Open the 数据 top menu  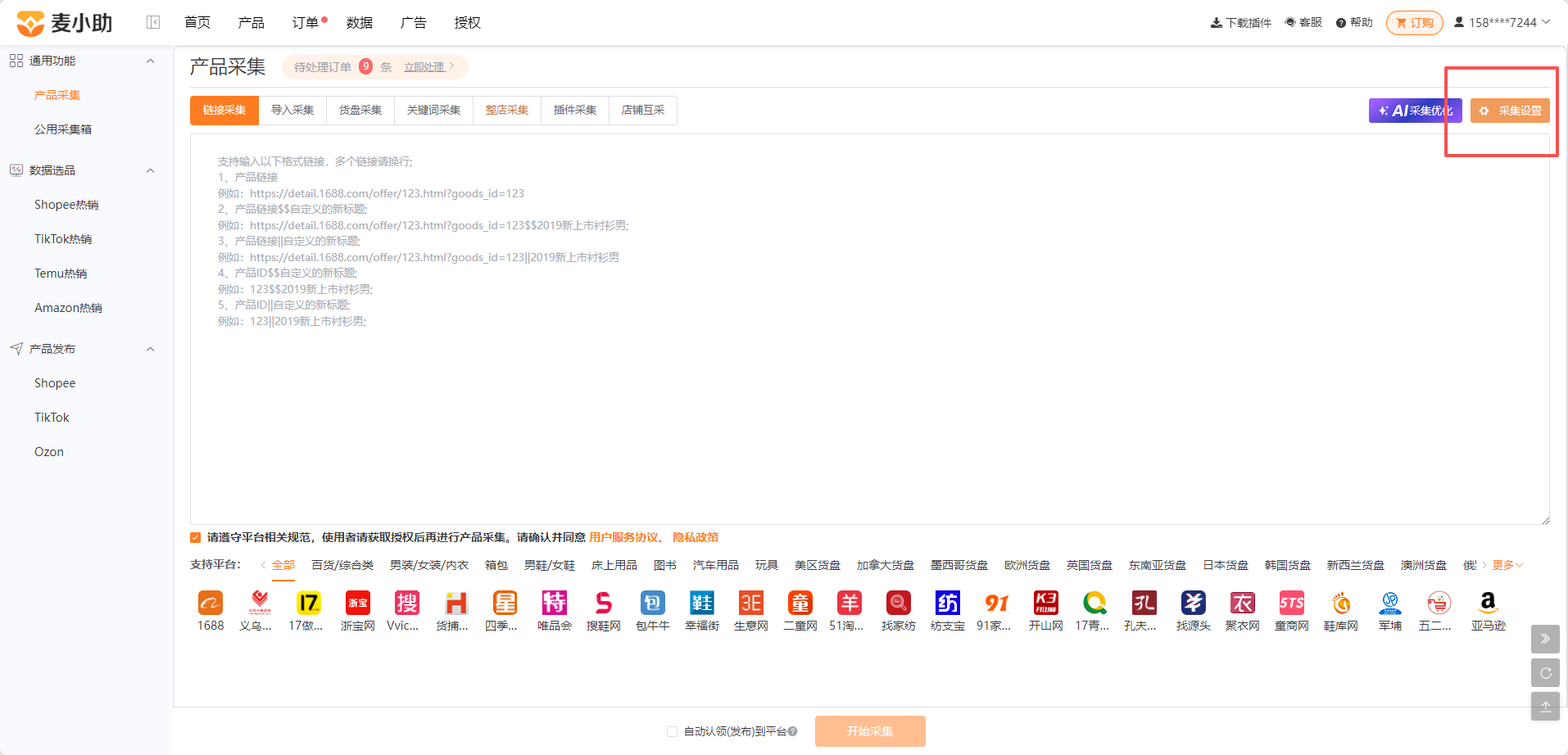click(360, 22)
